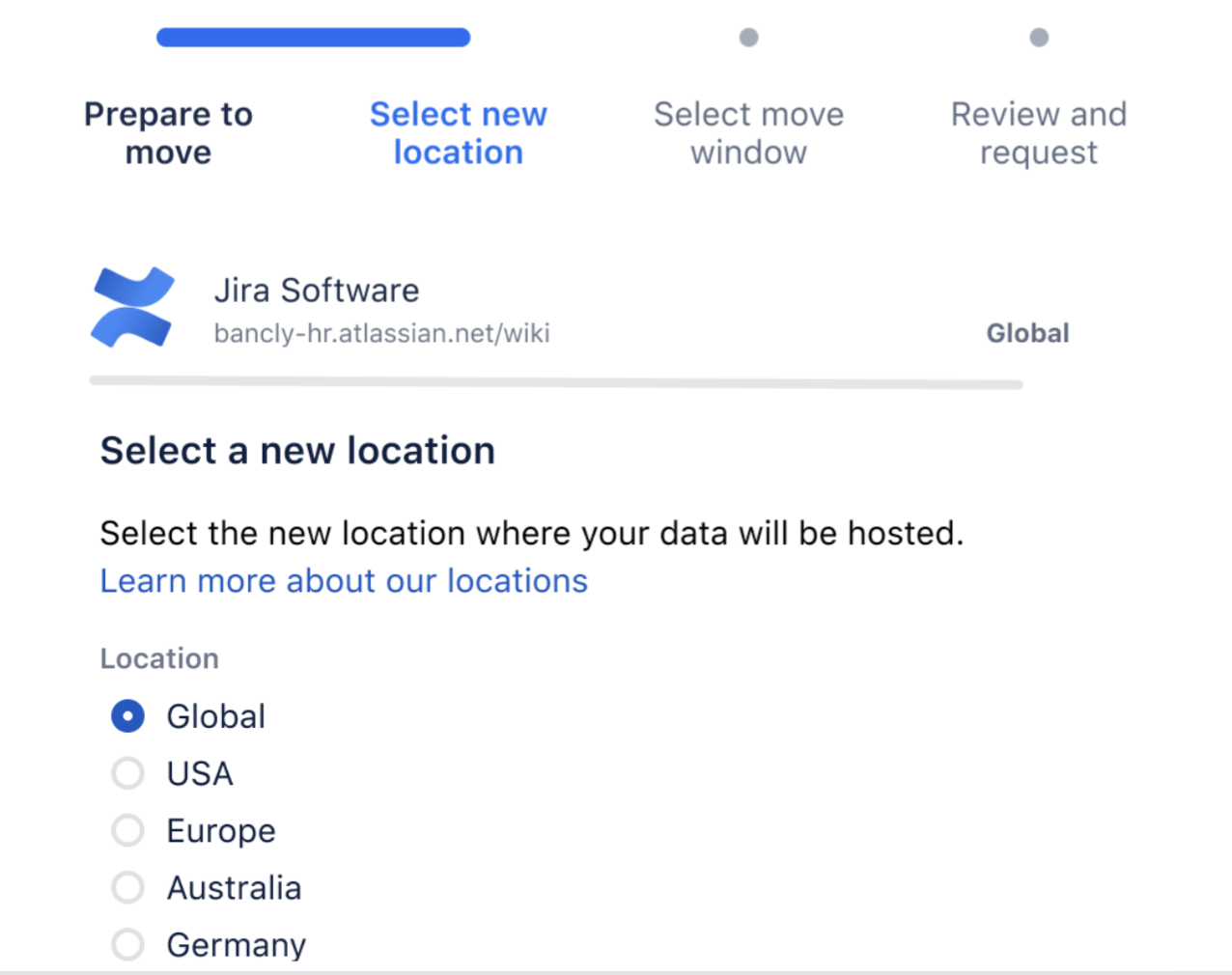Go to the Prepare to move step

click(169, 133)
